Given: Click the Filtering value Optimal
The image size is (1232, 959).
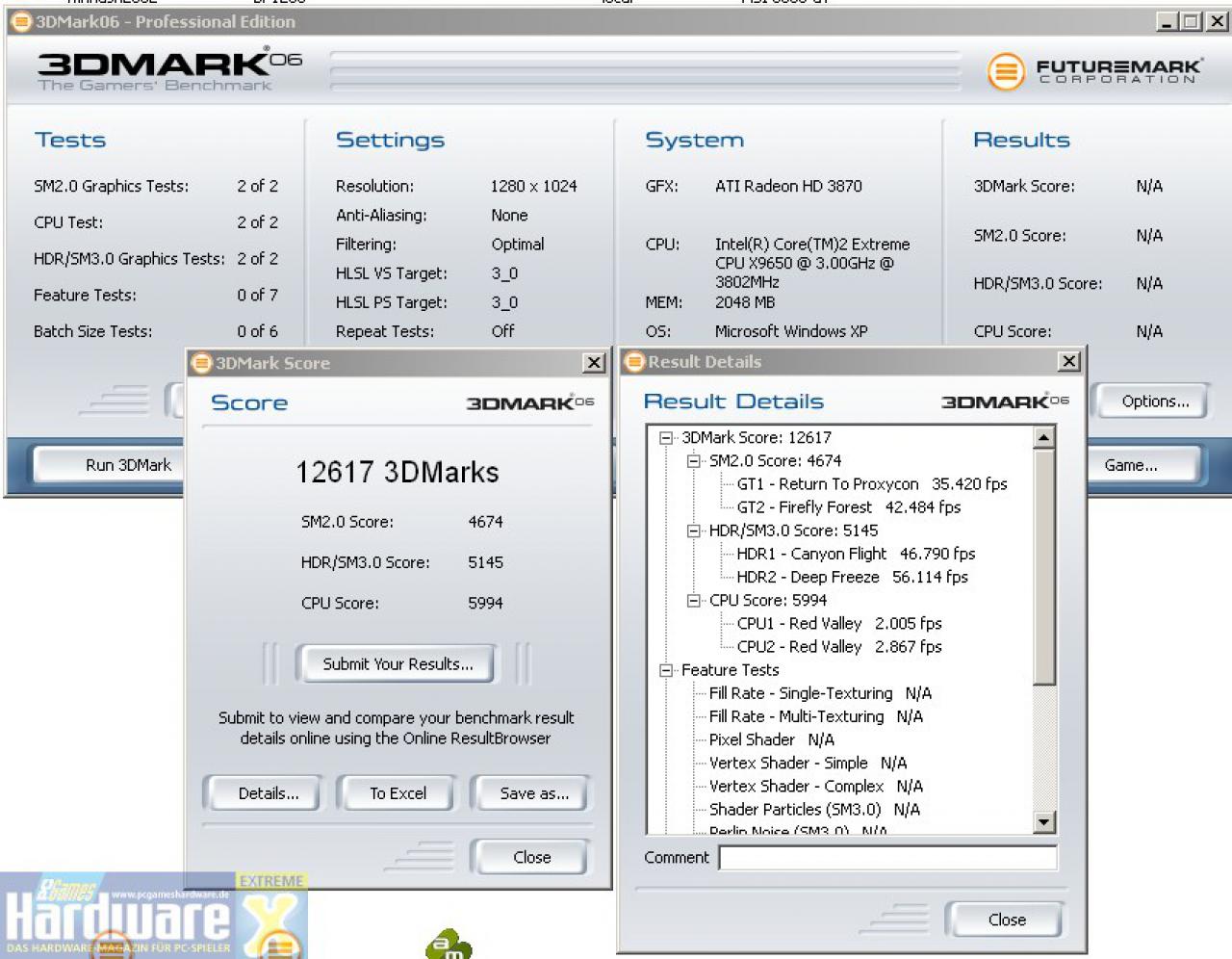Looking at the screenshot, I should 517,245.
